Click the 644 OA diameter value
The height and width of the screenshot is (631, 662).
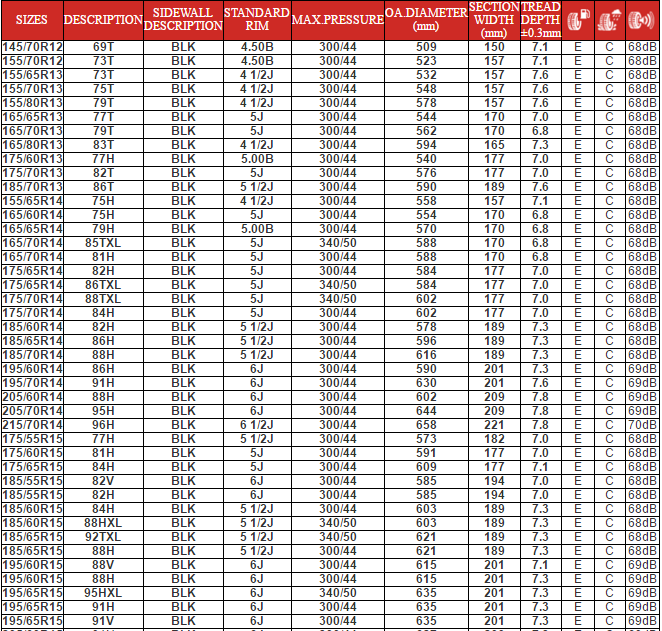(x=426, y=411)
